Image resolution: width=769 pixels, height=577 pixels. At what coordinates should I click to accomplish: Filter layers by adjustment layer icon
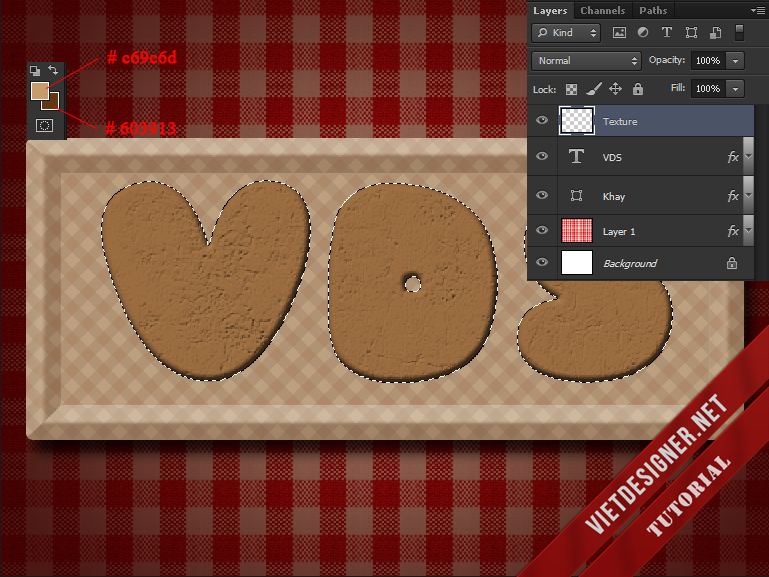(642, 32)
